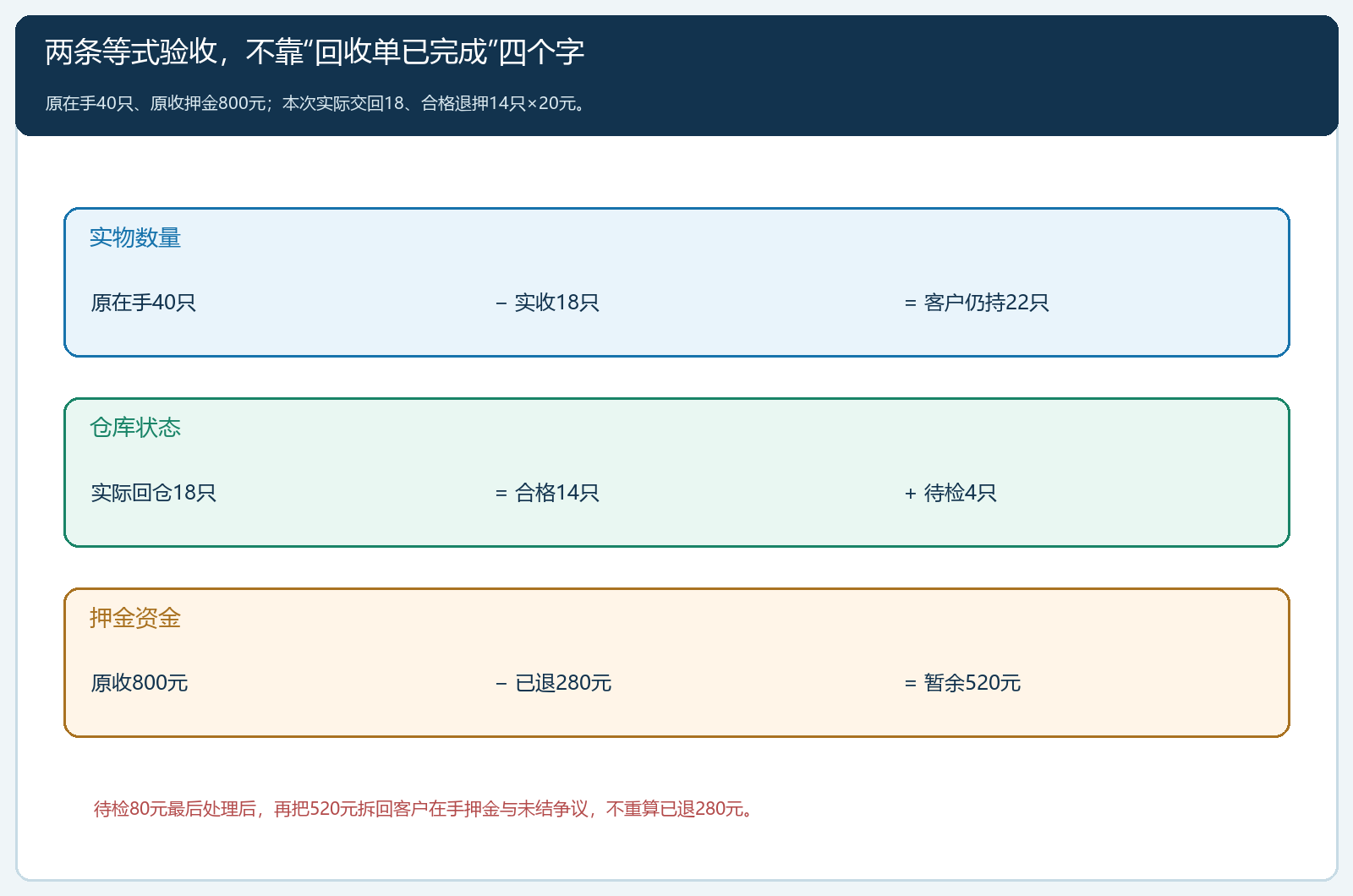Select the "= 客户仍持22只" result
Screen dimensions: 1353x896
pos(977,303)
